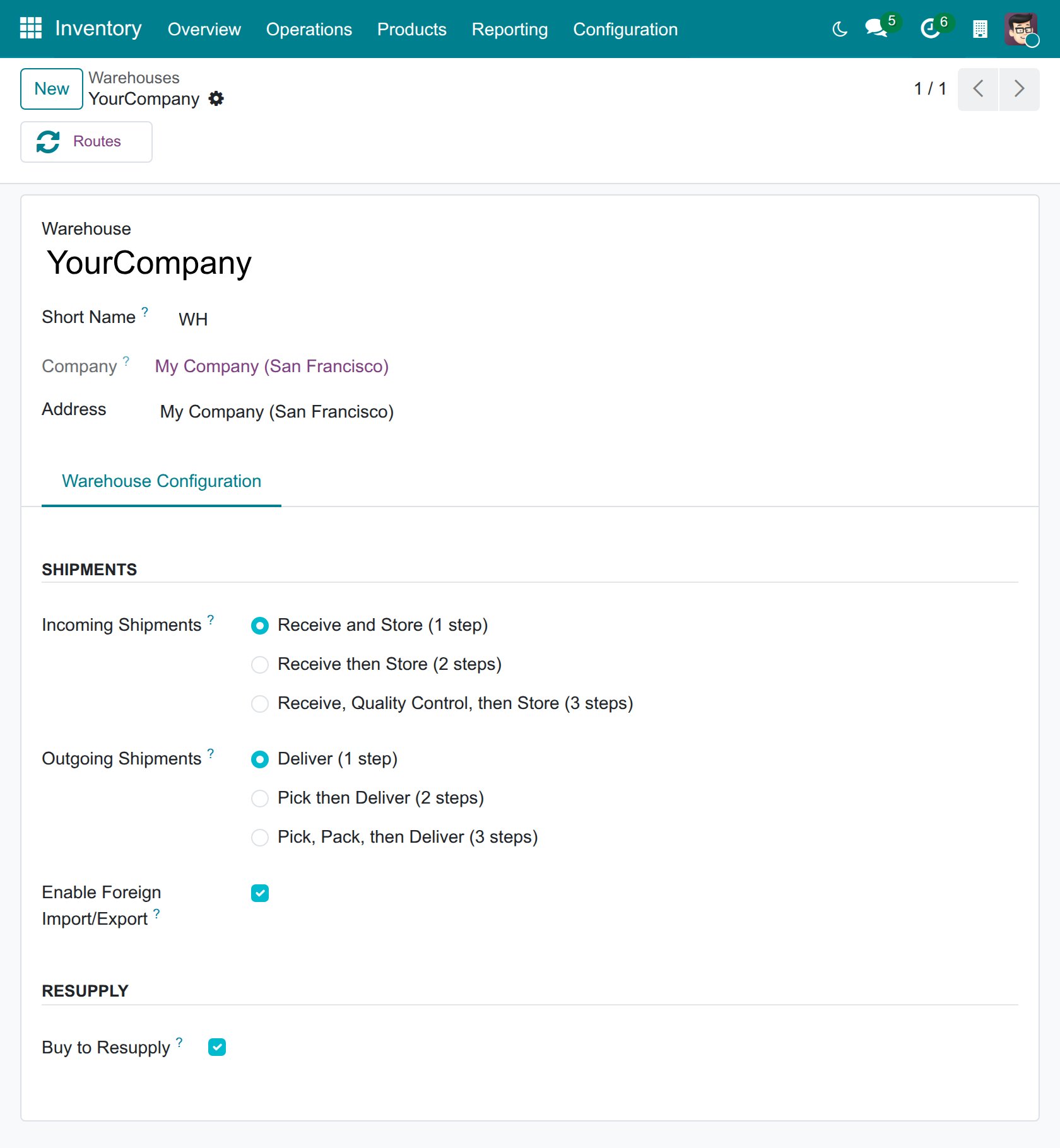This screenshot has height=1148, width=1060.
Task: Switch to Warehouse Configuration tab
Action: coord(162,481)
